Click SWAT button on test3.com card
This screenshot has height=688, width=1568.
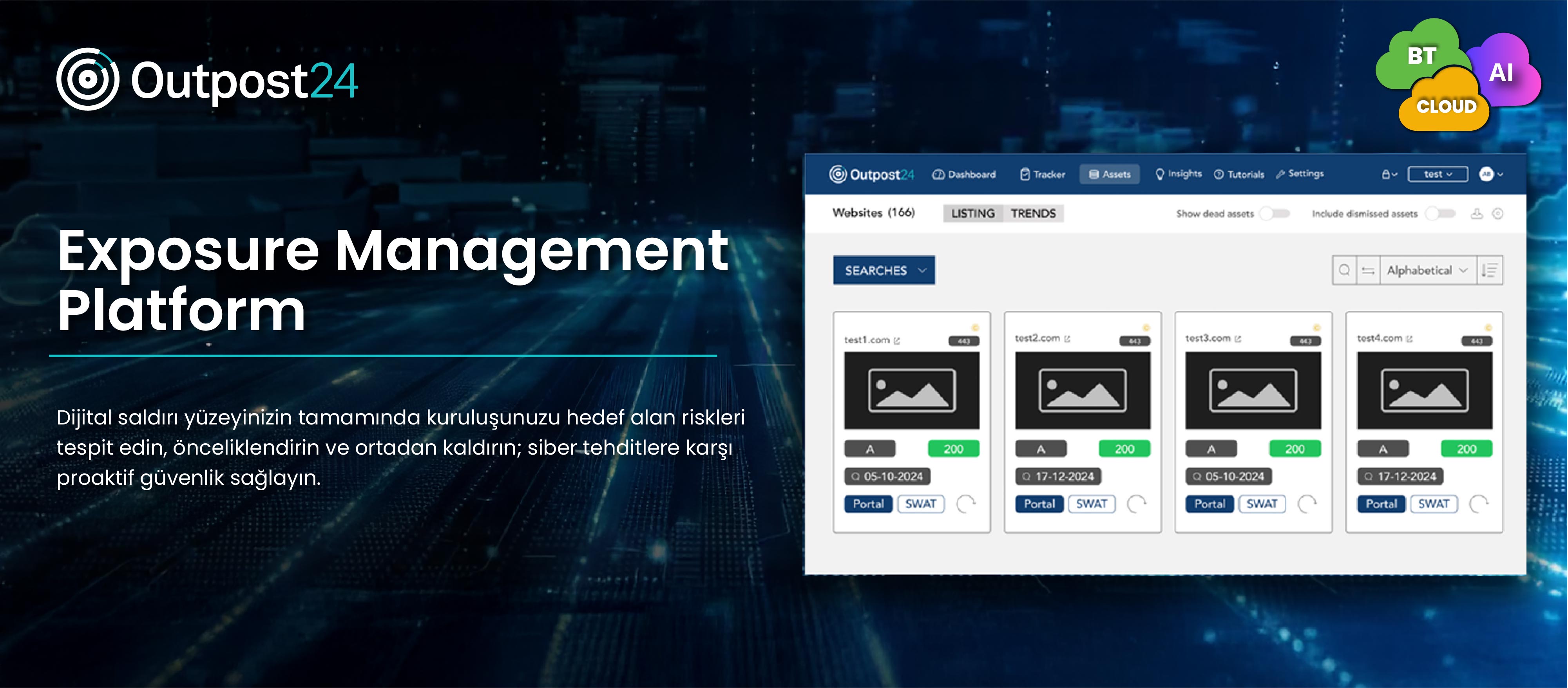click(1262, 504)
